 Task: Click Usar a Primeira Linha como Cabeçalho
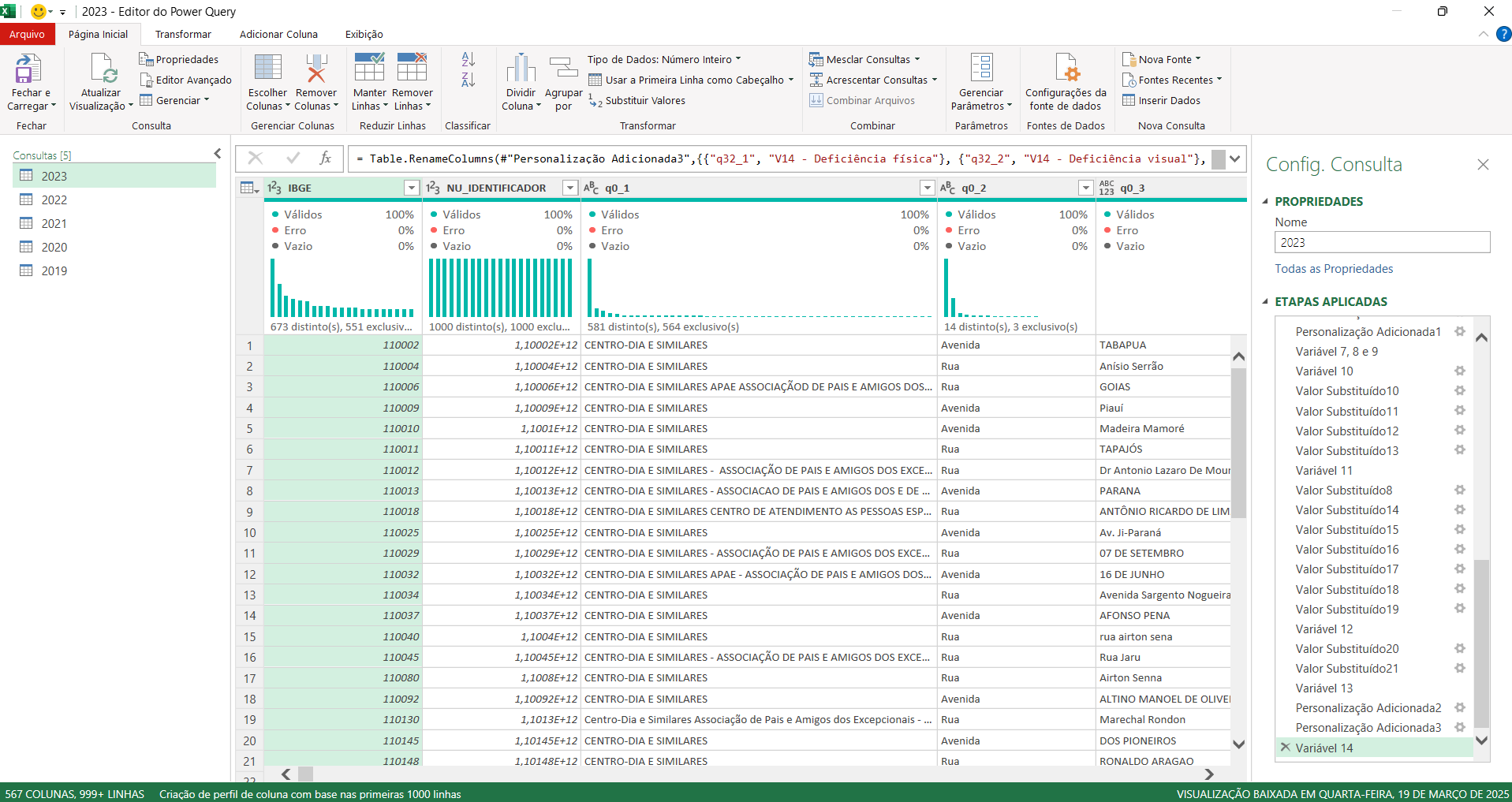(x=691, y=80)
